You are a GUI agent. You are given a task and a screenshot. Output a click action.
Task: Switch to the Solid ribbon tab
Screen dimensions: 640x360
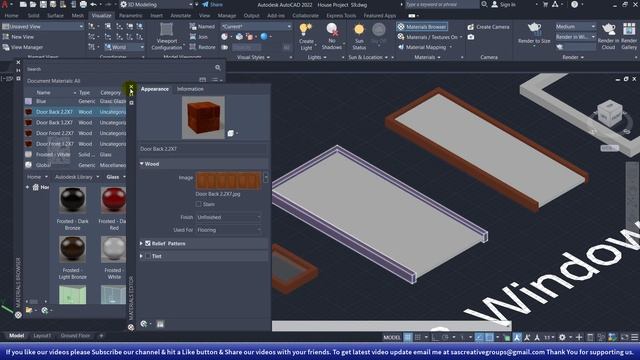33,16
